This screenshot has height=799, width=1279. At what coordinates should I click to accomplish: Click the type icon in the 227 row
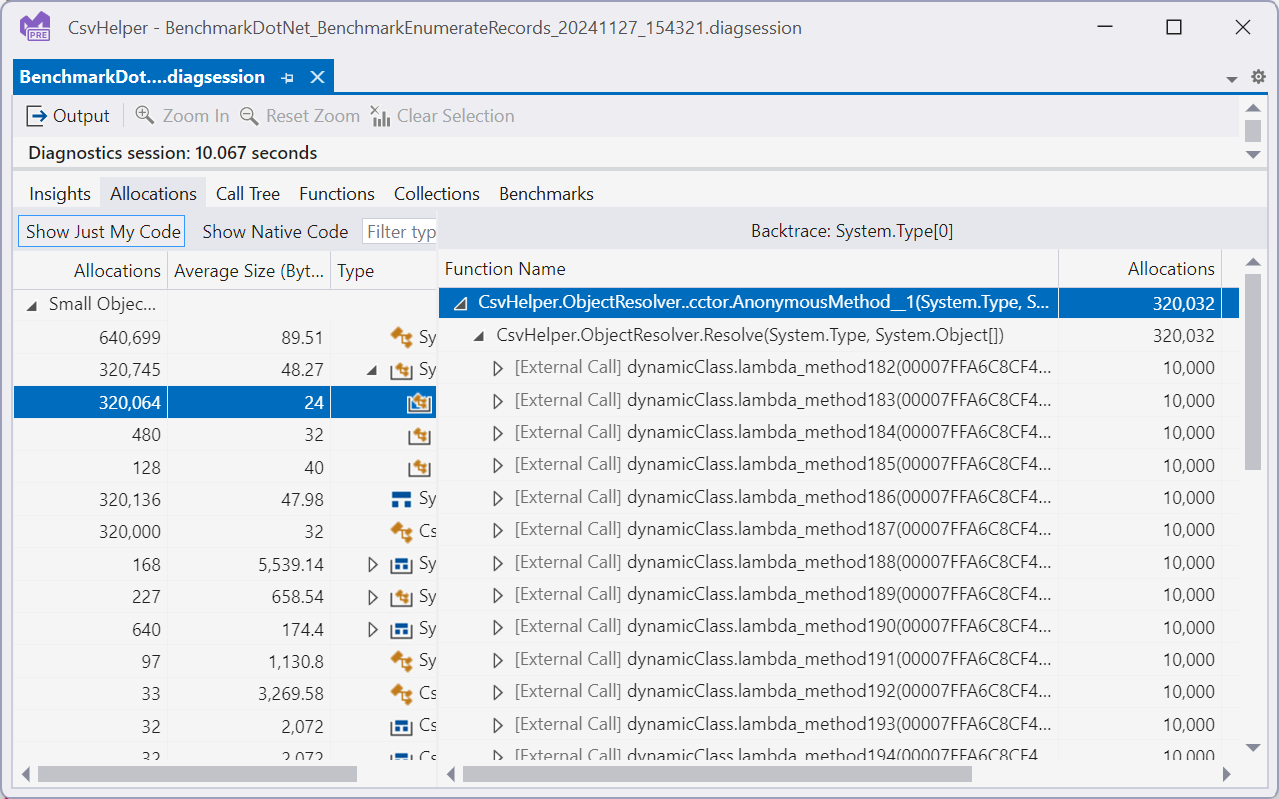click(x=402, y=597)
